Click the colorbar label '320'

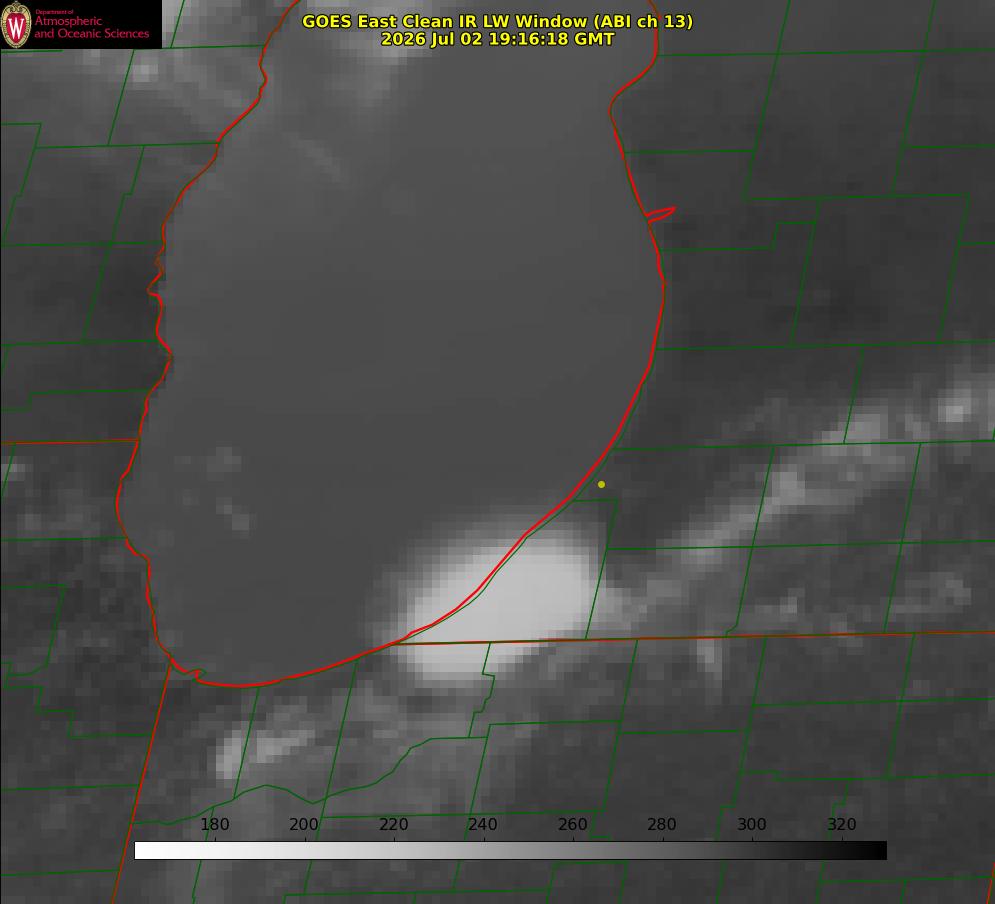842,824
